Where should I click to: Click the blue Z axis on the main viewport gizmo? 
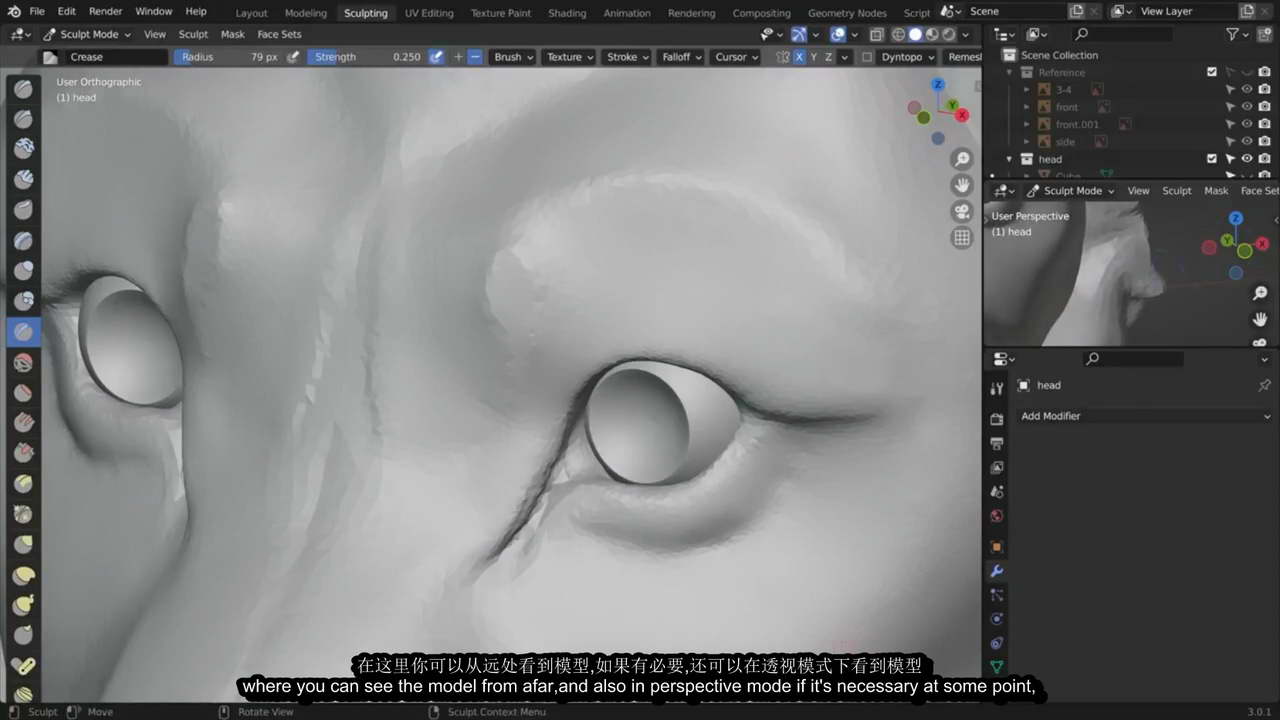coord(938,85)
